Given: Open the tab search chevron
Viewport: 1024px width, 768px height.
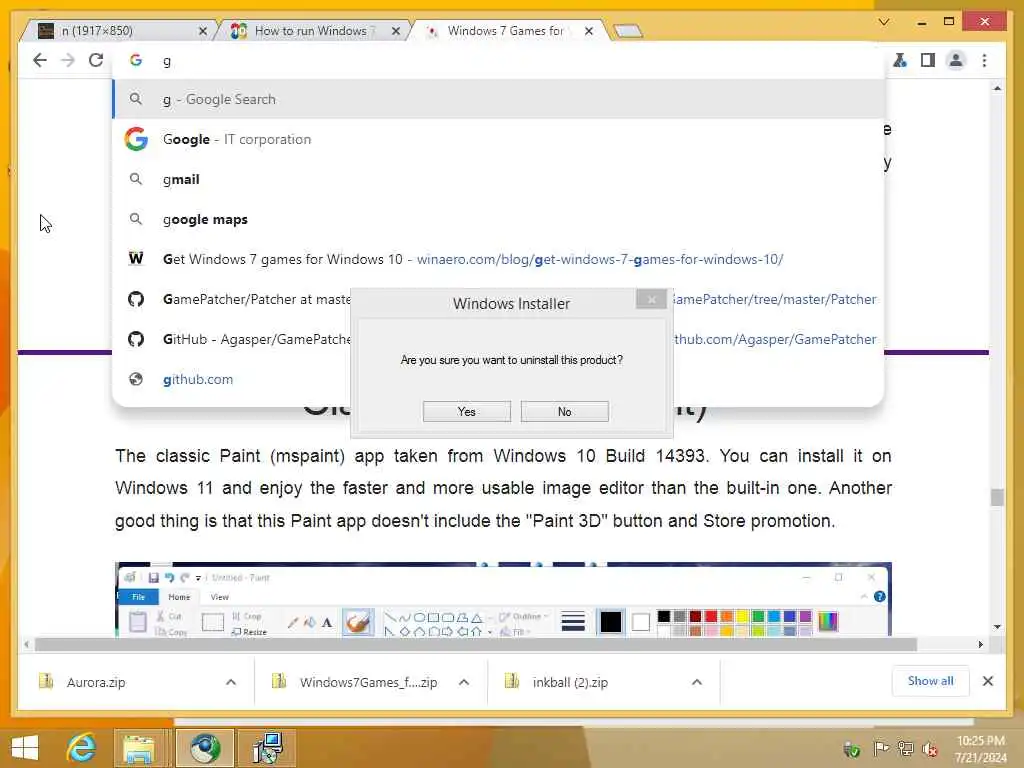Looking at the screenshot, I should point(884,22).
